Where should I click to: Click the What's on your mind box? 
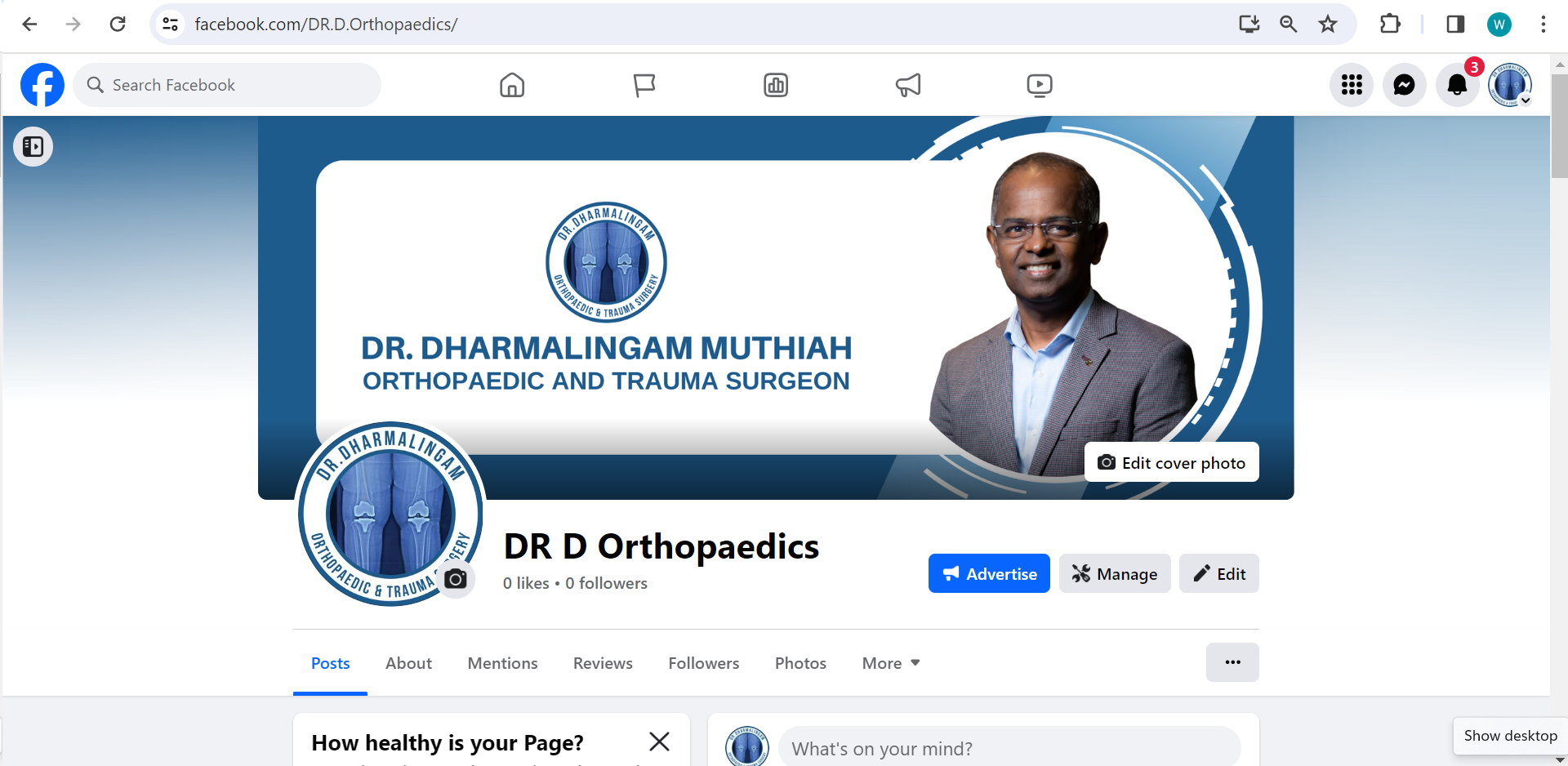click(1009, 746)
